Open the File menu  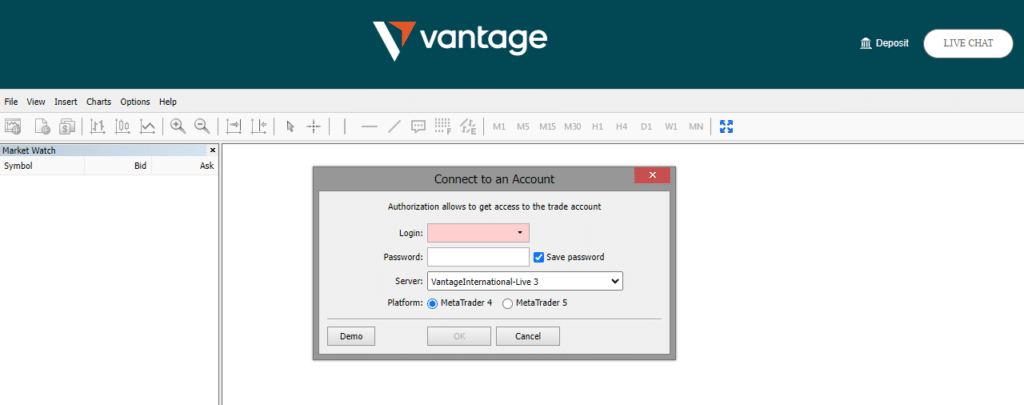pyautogui.click(x=11, y=102)
